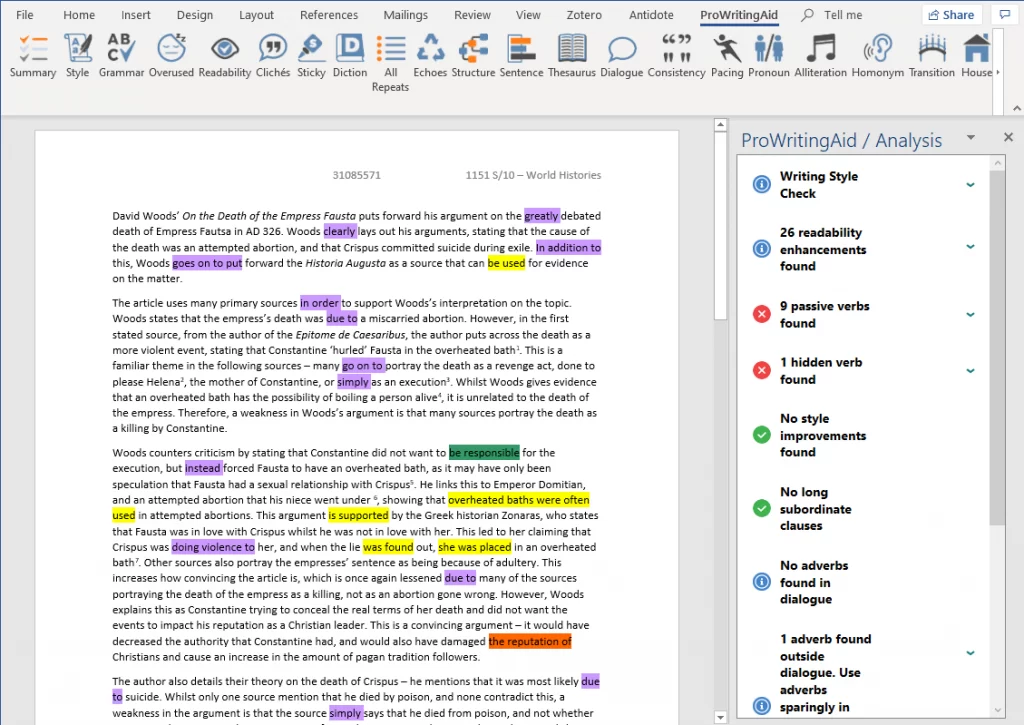Open the All Repeats report
The height and width of the screenshot is (725, 1024).
click(x=391, y=63)
